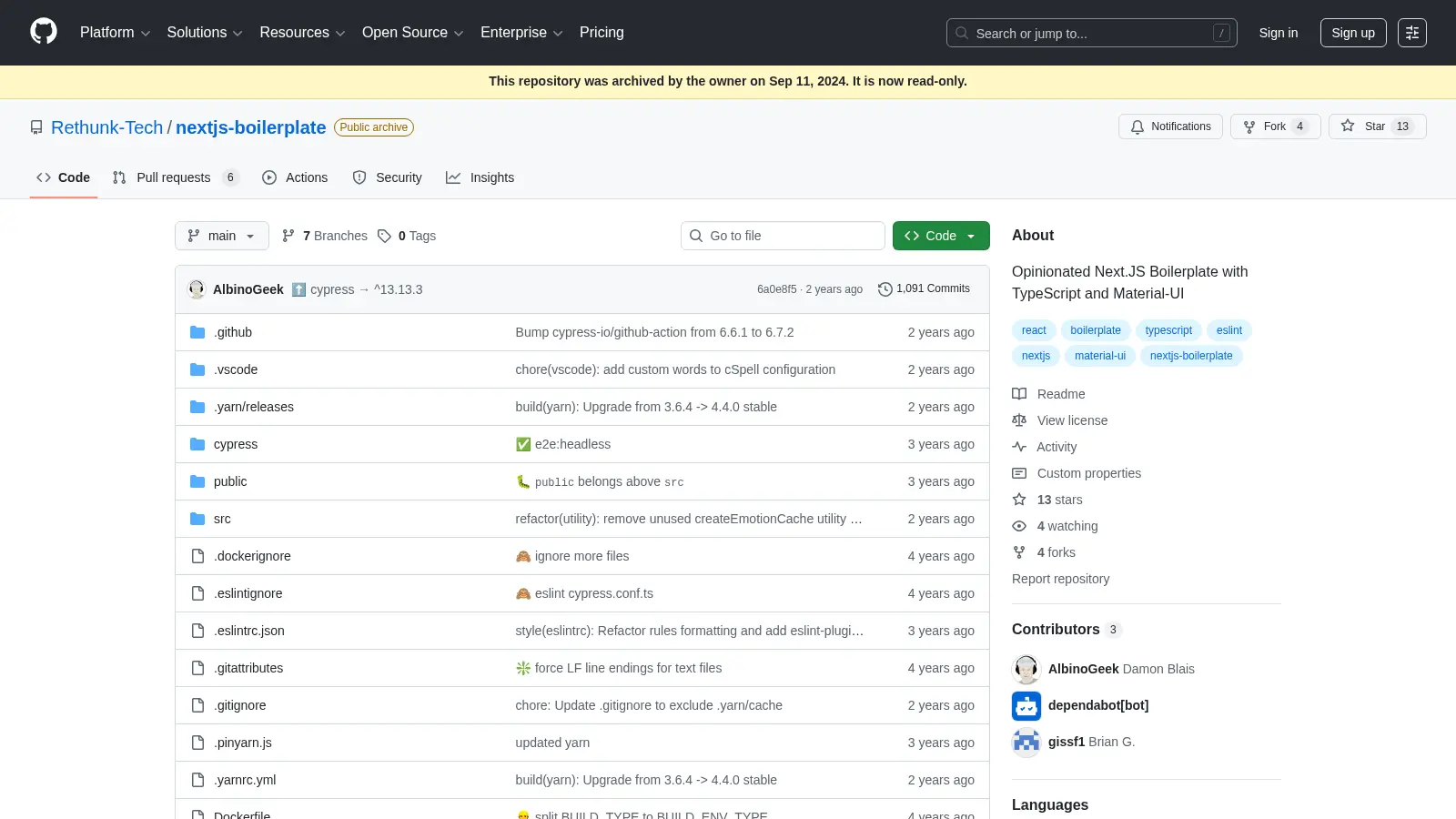This screenshot has width=1456, height=819.
Task: Click the forks icon in About
Action: (x=1019, y=552)
